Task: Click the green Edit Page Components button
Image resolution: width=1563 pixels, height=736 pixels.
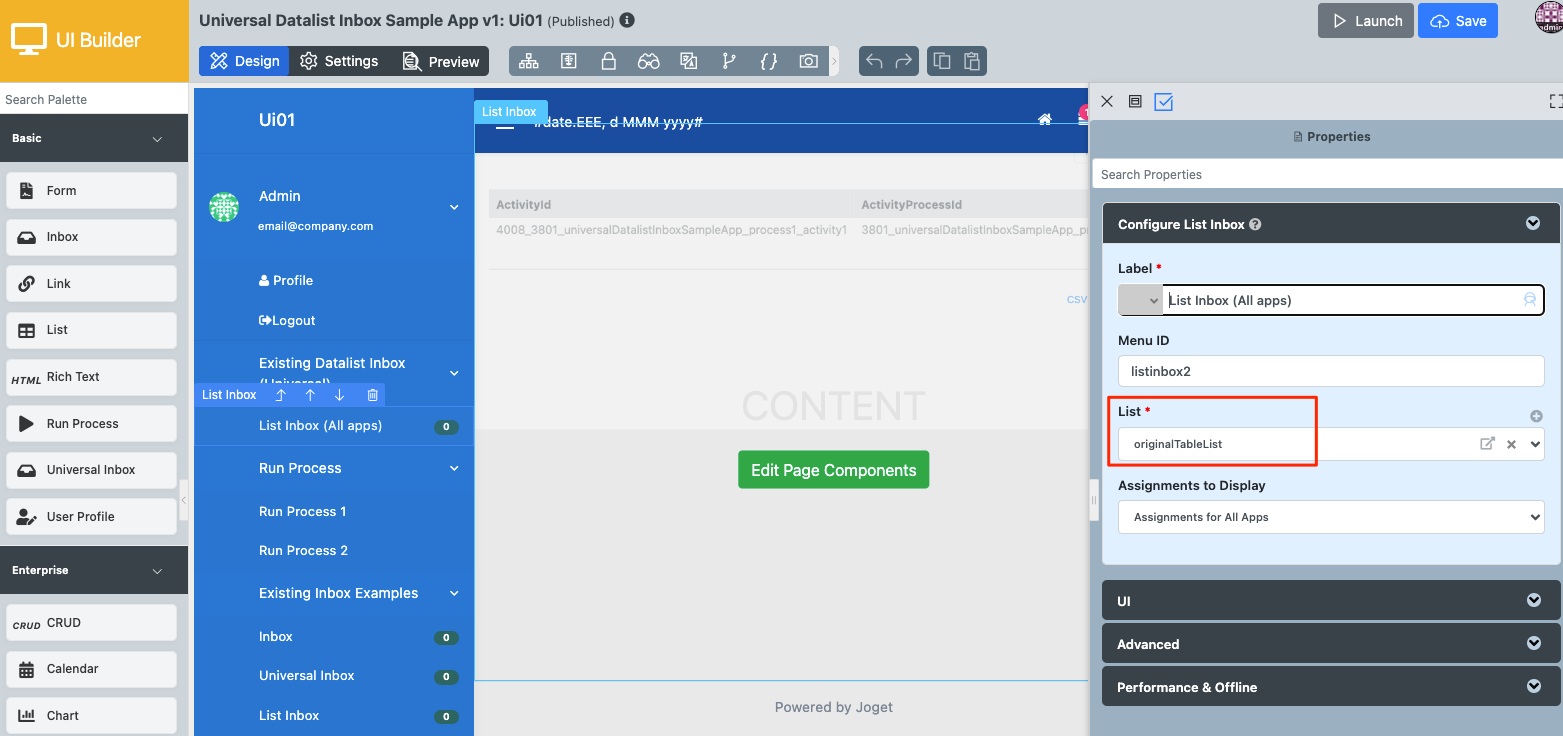Action: pyautogui.click(x=833, y=470)
